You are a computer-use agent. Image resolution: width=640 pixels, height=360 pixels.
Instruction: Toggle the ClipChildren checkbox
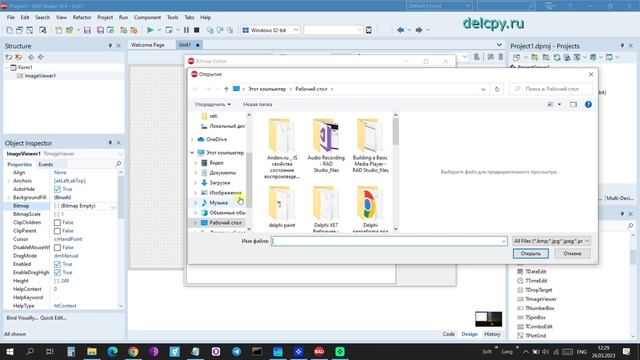tap(57, 222)
